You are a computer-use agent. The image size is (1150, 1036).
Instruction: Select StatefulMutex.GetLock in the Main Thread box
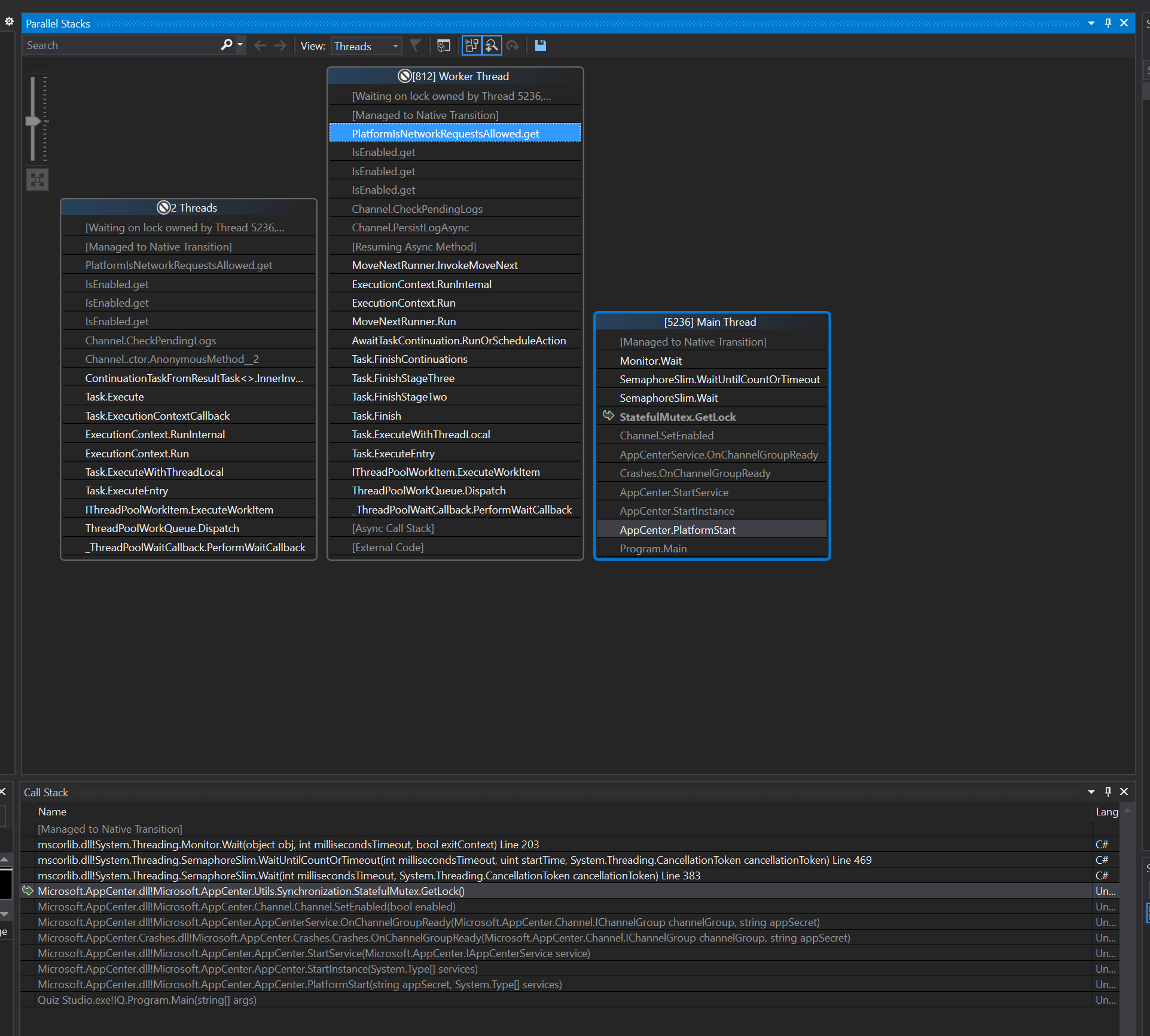coord(678,417)
